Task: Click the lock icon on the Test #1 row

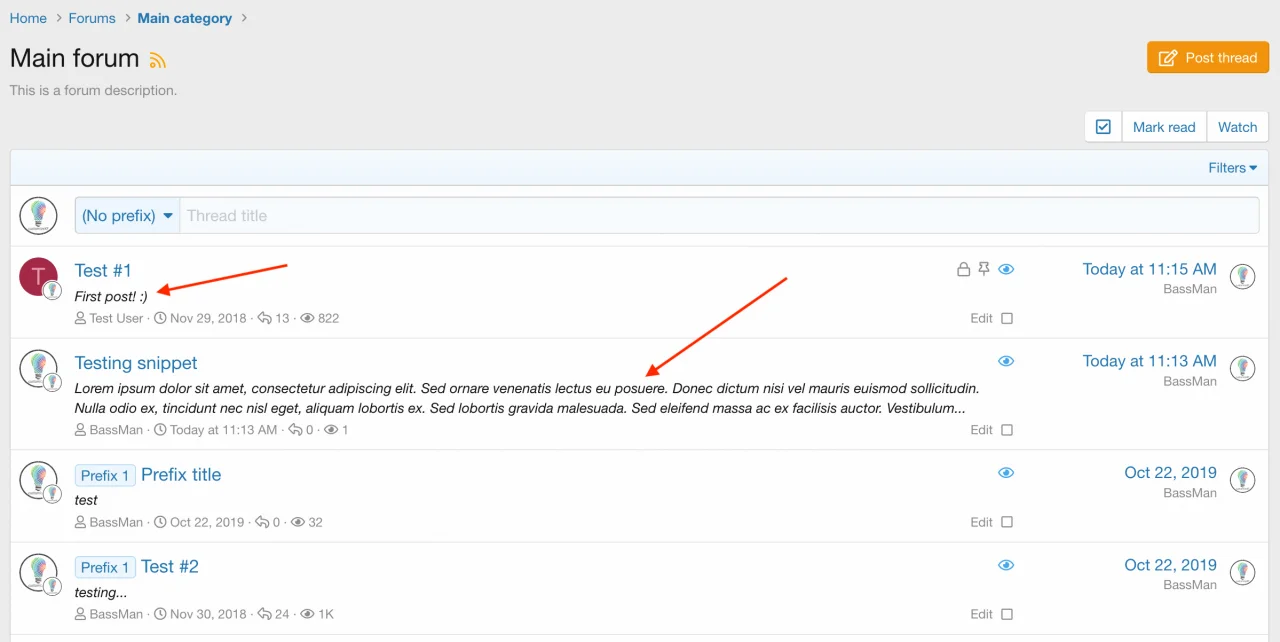Action: [963, 269]
